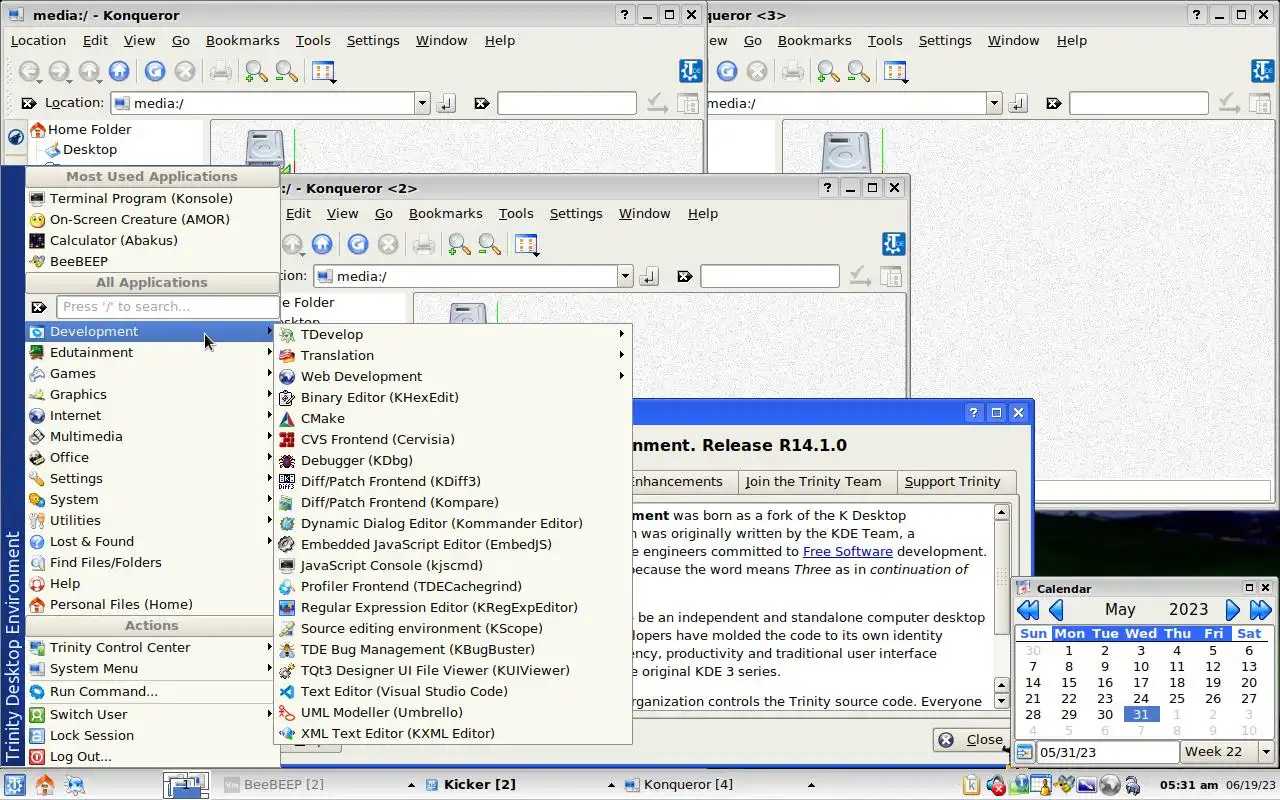Viewport: 1280px width, 800px height.
Task: Click zoom out magnifier in Konqueror <2>
Action: pyautogui.click(x=489, y=244)
